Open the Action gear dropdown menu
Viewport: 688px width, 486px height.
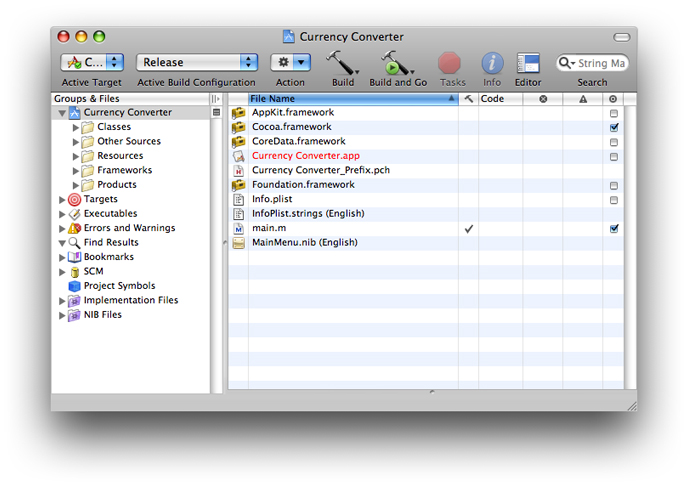pyautogui.click(x=290, y=62)
